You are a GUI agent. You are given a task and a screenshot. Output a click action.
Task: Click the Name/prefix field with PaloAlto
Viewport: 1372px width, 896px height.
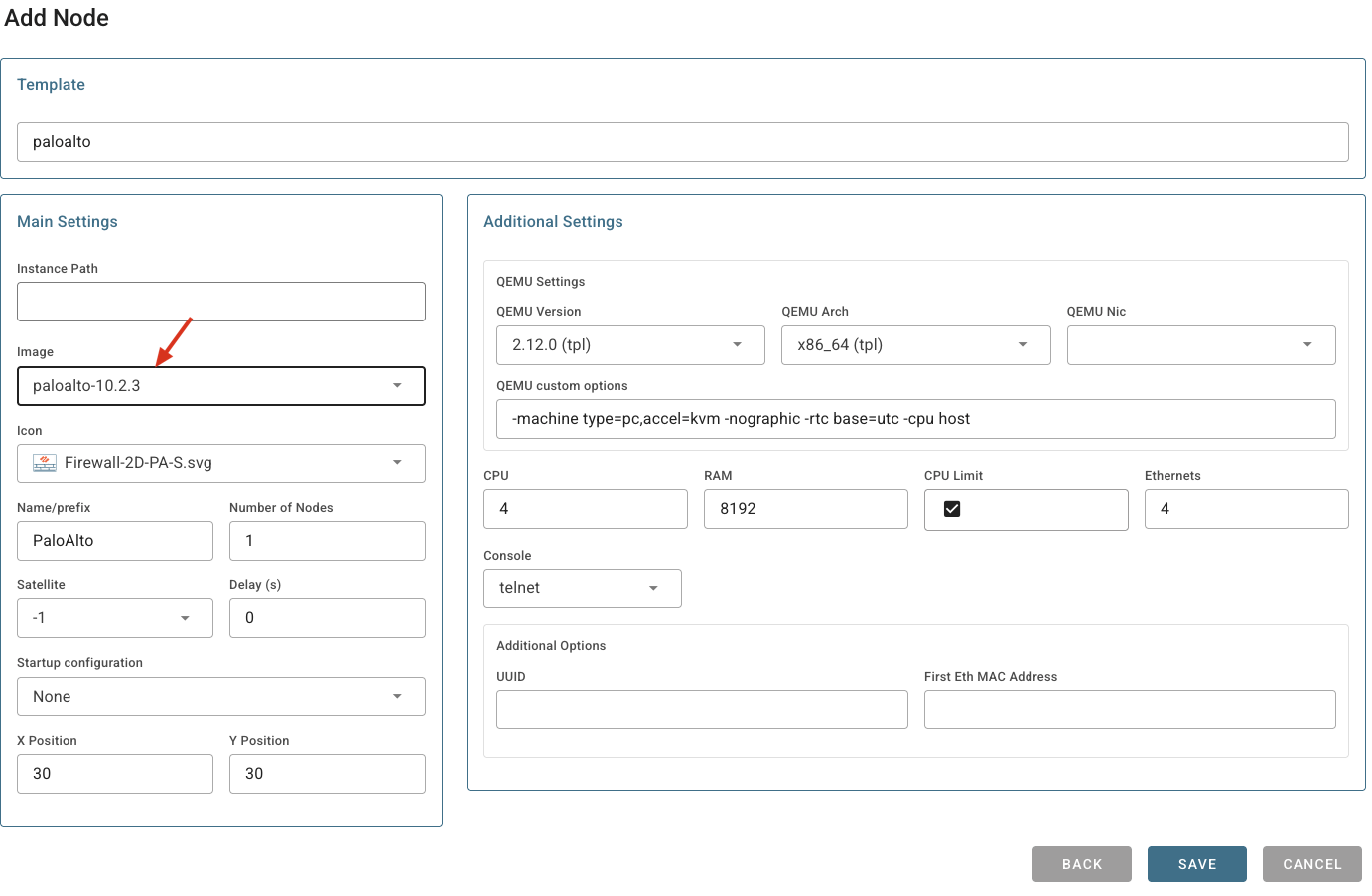click(x=114, y=541)
